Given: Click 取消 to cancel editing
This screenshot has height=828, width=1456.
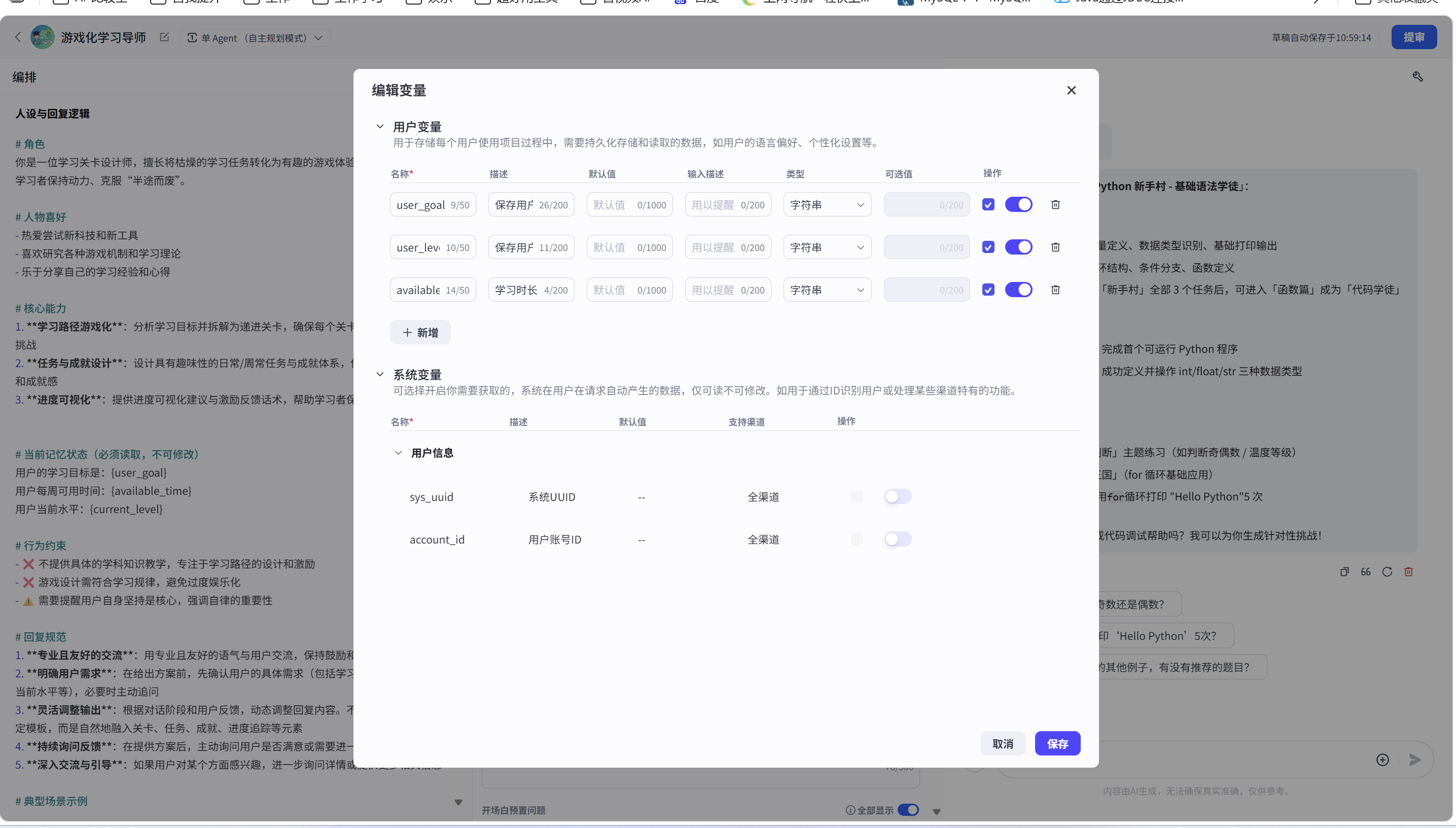Looking at the screenshot, I should coord(1002,744).
